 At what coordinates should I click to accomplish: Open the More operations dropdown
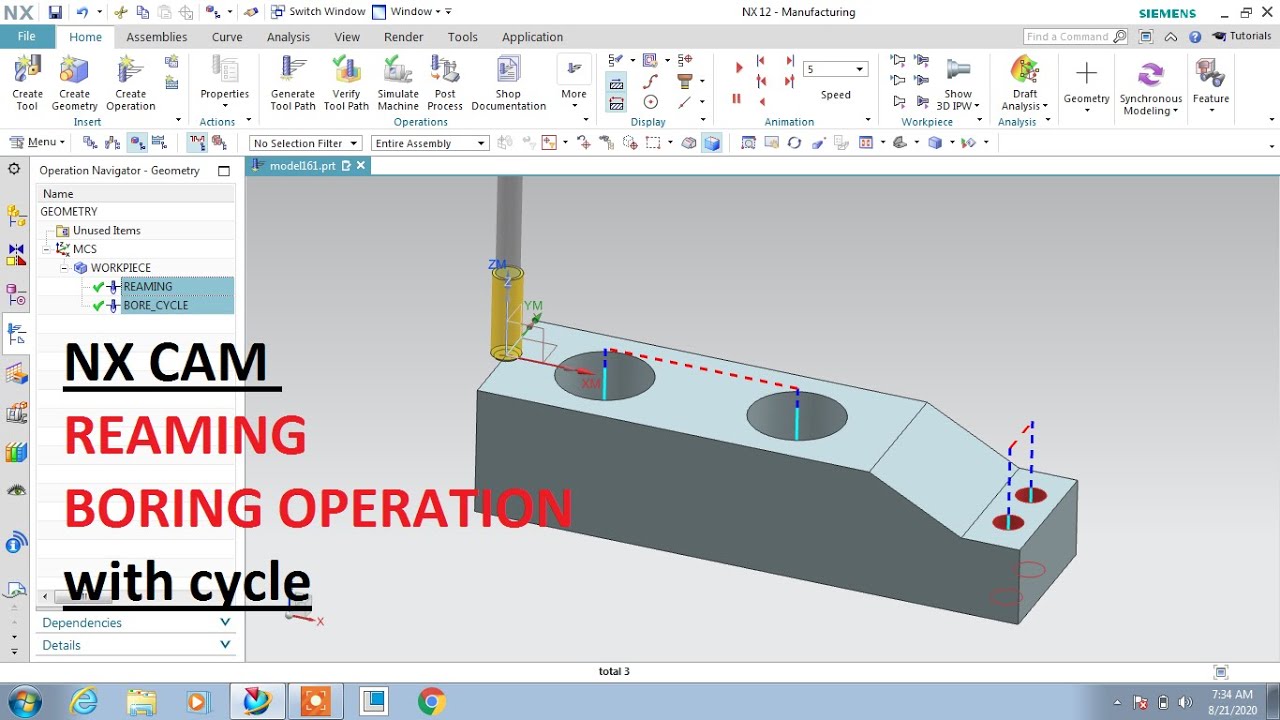click(x=574, y=83)
